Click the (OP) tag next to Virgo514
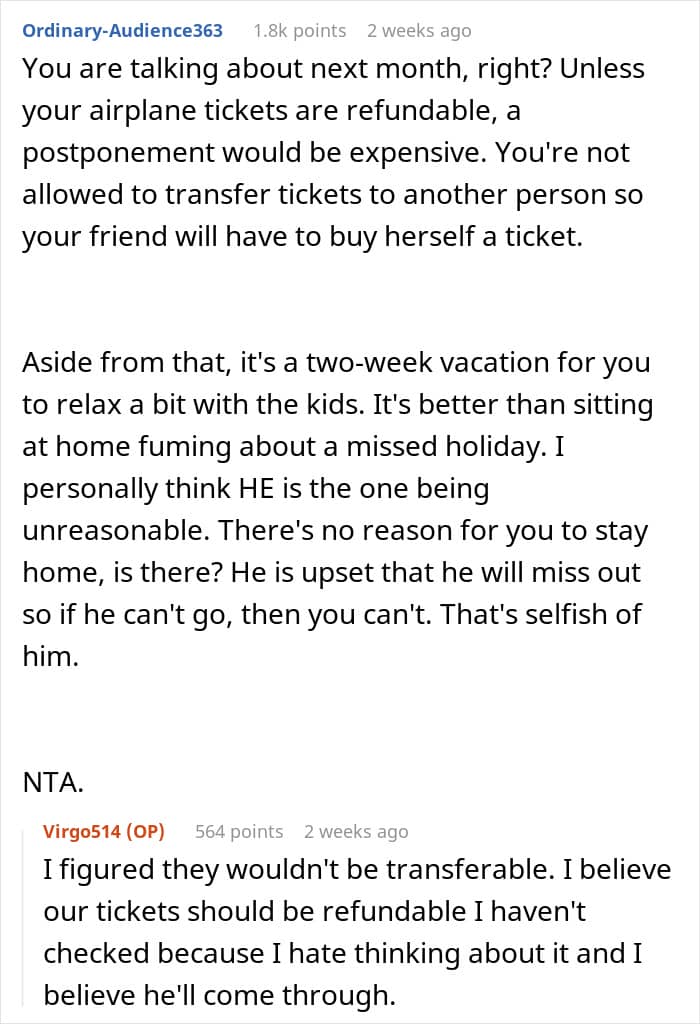This screenshot has height=1024, width=700. [145, 831]
